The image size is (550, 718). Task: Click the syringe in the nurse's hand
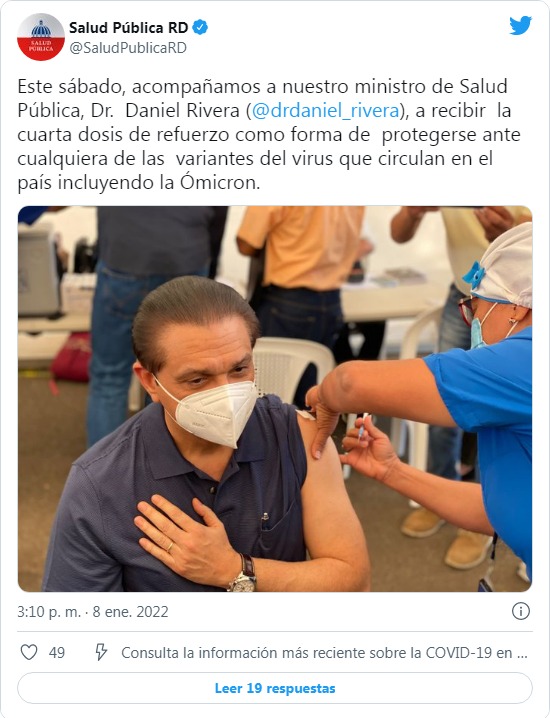tap(363, 426)
